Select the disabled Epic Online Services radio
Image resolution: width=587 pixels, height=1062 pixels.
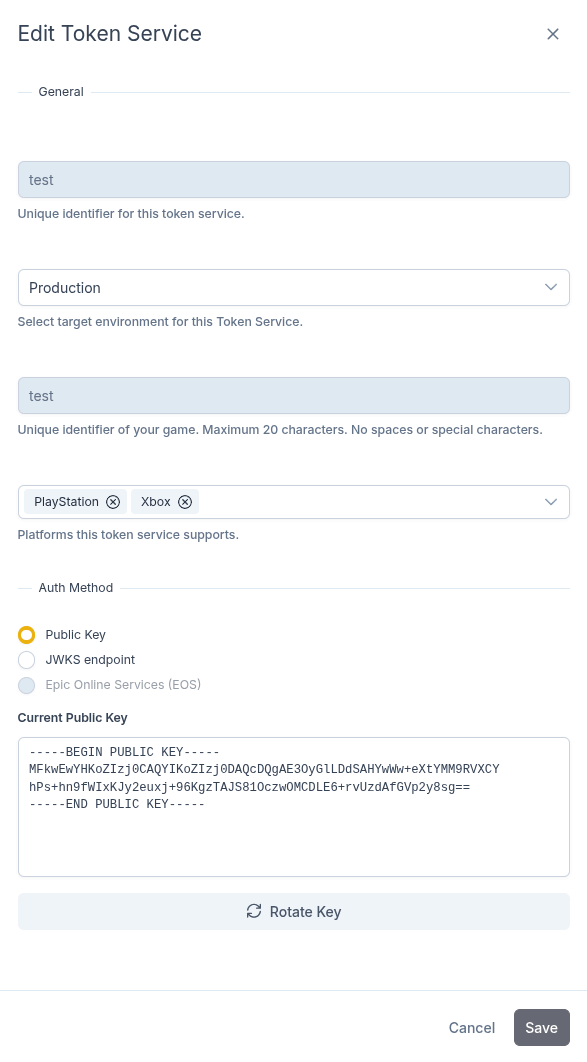[x=26, y=685]
